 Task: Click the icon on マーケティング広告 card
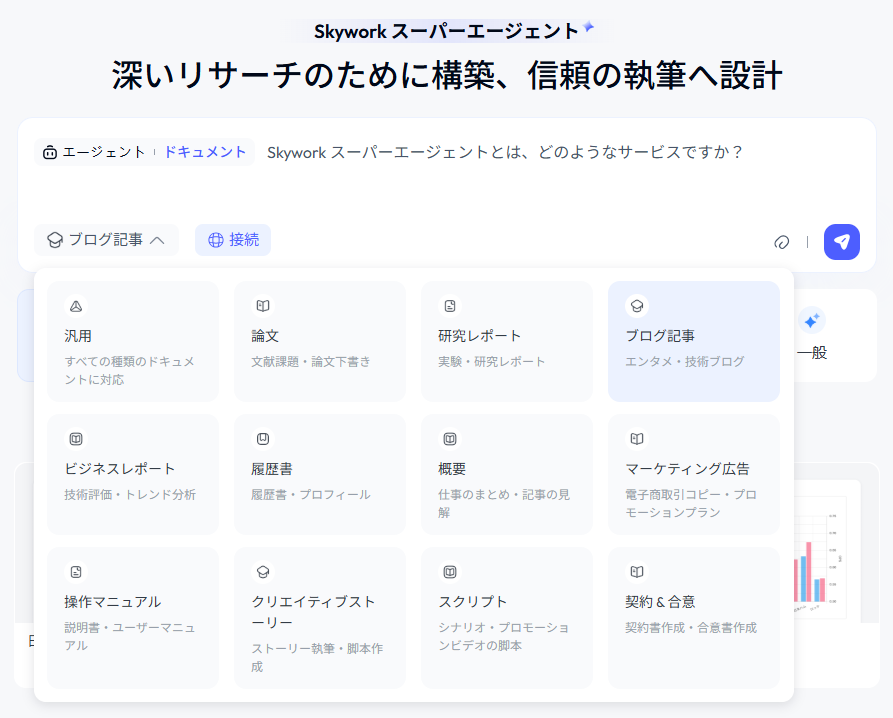(x=637, y=439)
